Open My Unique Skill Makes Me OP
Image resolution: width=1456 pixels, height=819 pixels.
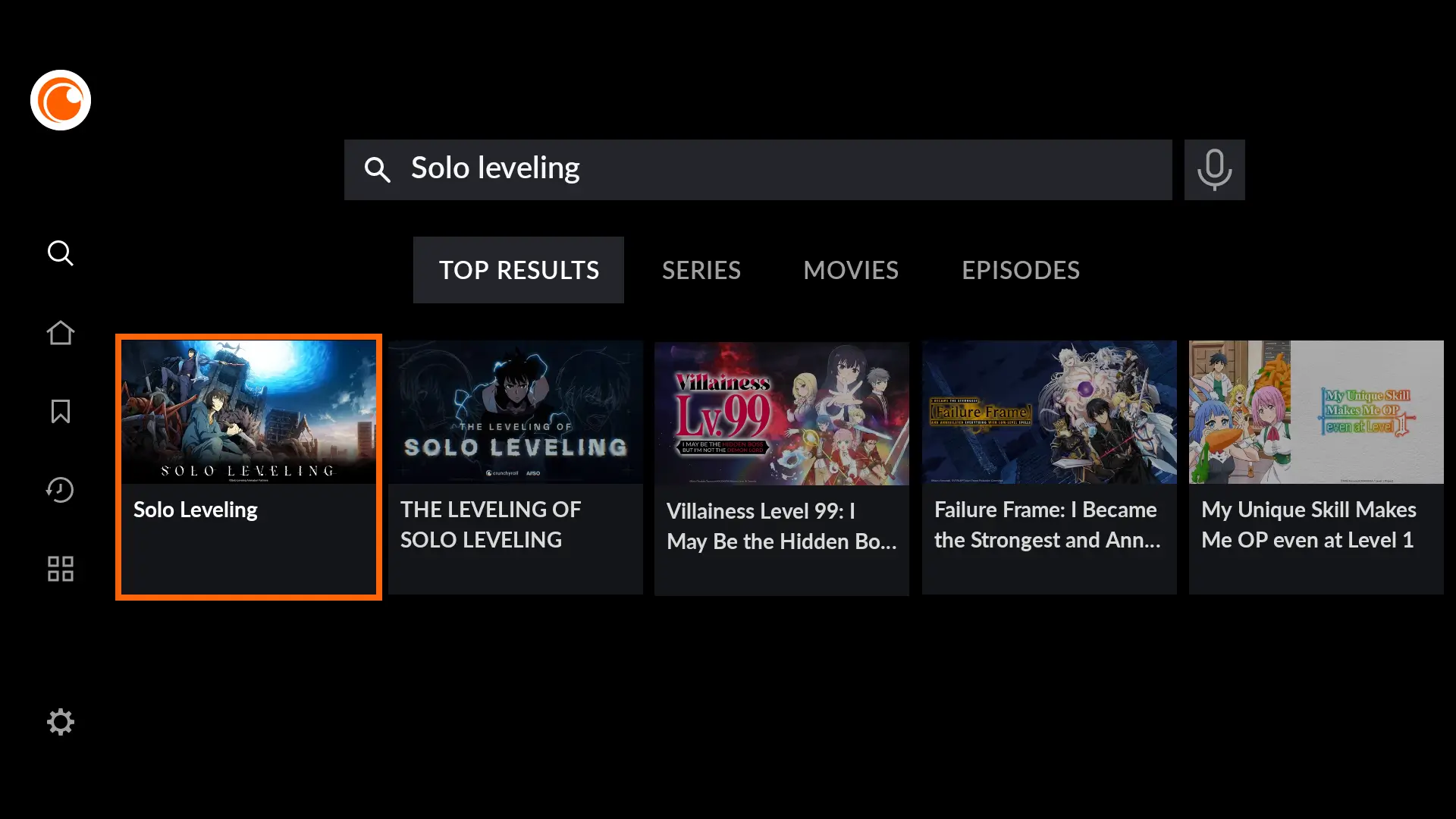pos(1316,467)
